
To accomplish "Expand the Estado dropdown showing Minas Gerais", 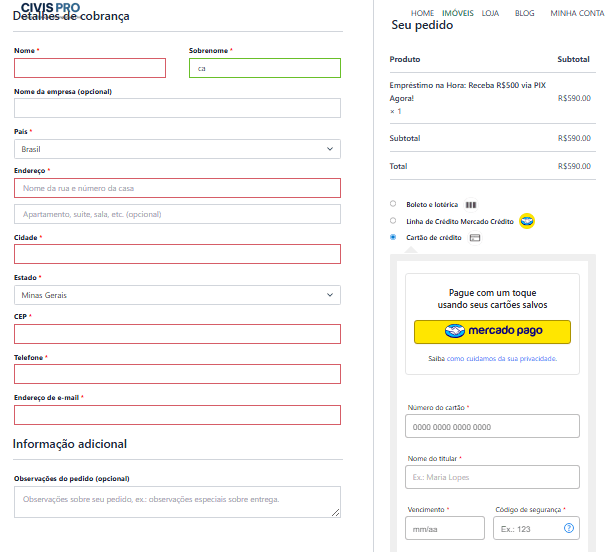I will (177, 295).
